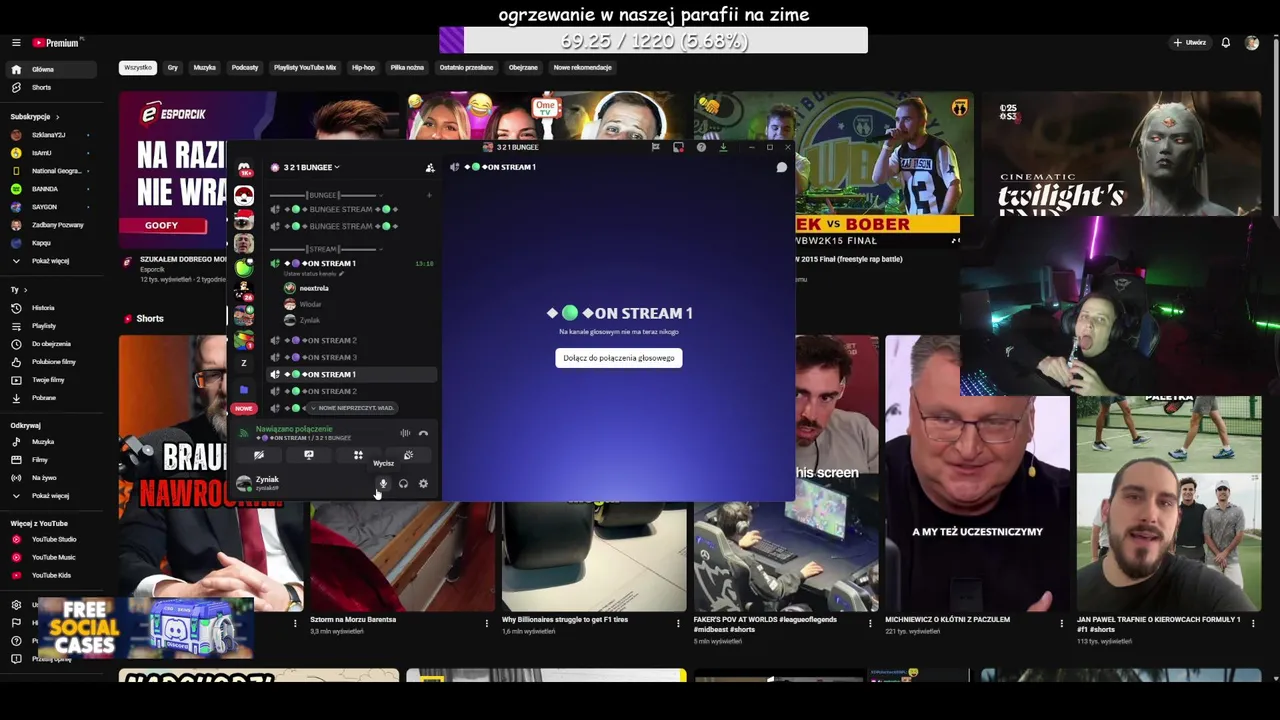This screenshot has width=1280, height=720.
Task: Open National Geographic subscription channel
Action: point(52,171)
